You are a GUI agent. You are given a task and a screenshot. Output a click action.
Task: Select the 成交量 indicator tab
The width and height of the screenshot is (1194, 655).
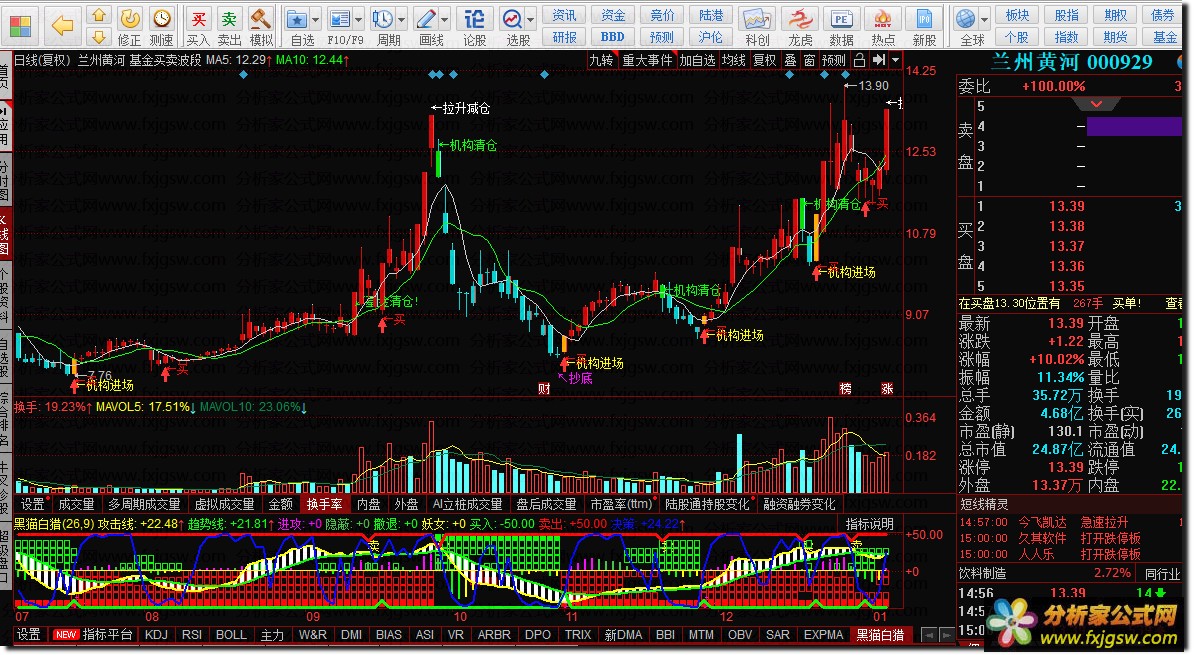pyautogui.click(x=76, y=504)
